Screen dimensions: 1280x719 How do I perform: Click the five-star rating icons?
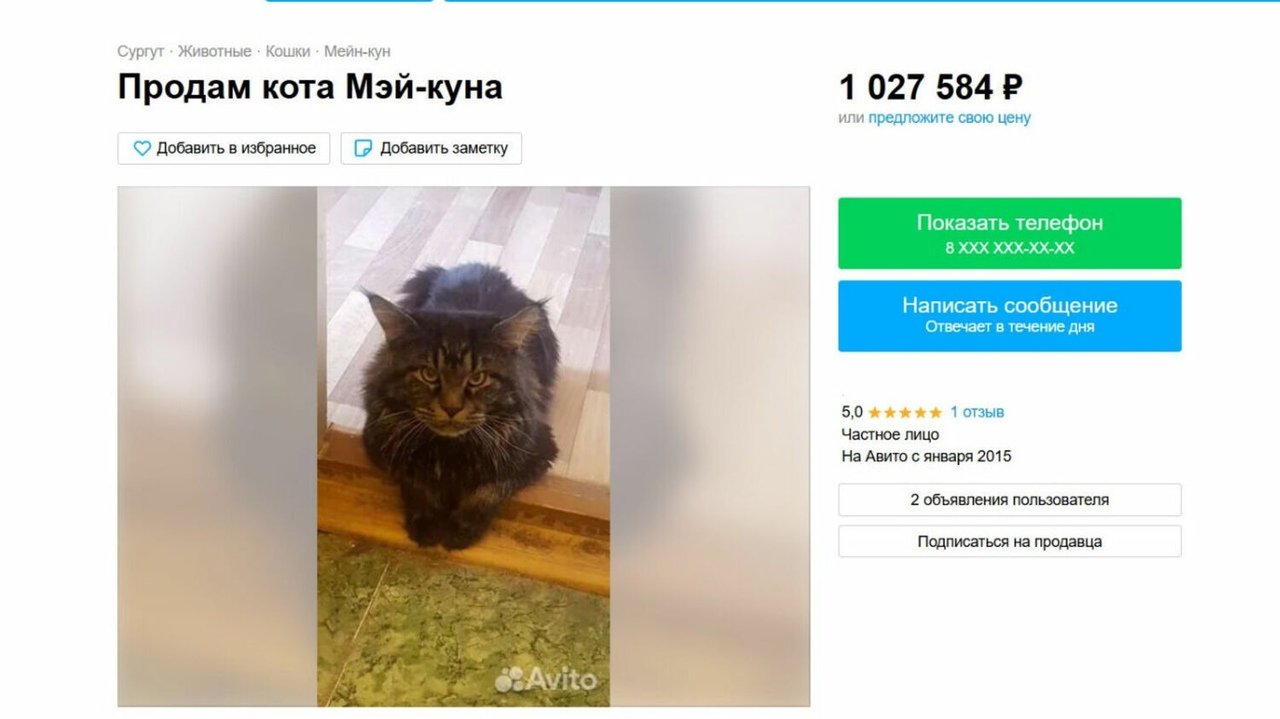pyautogui.click(x=905, y=412)
